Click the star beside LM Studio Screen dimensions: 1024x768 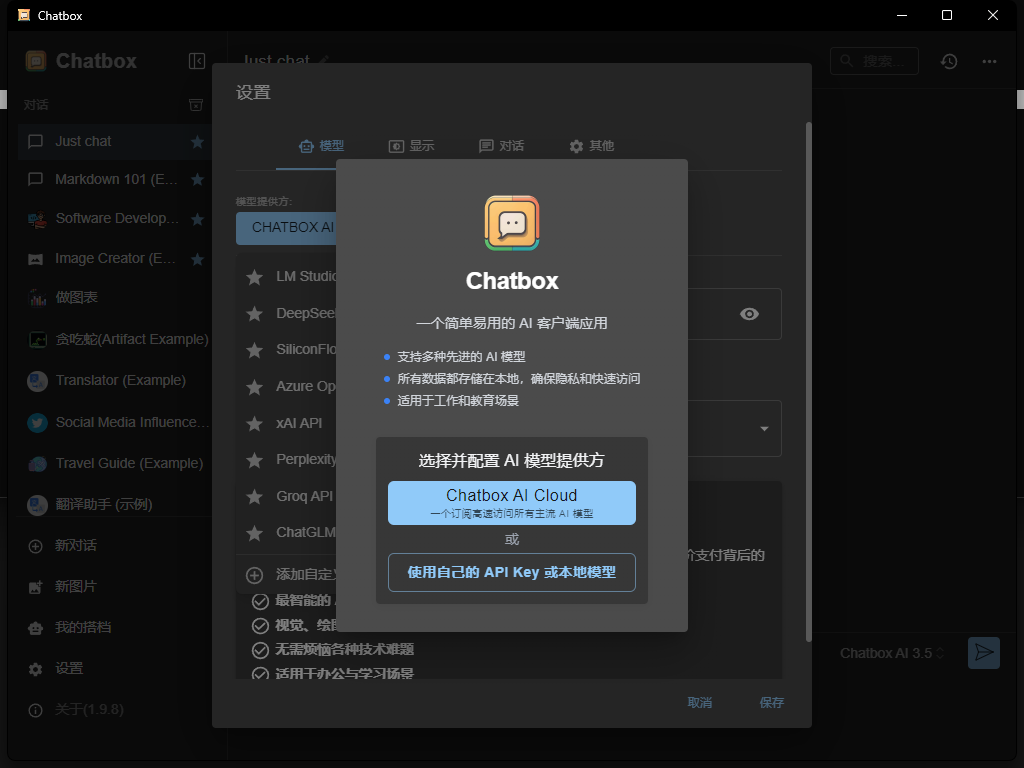click(254, 277)
